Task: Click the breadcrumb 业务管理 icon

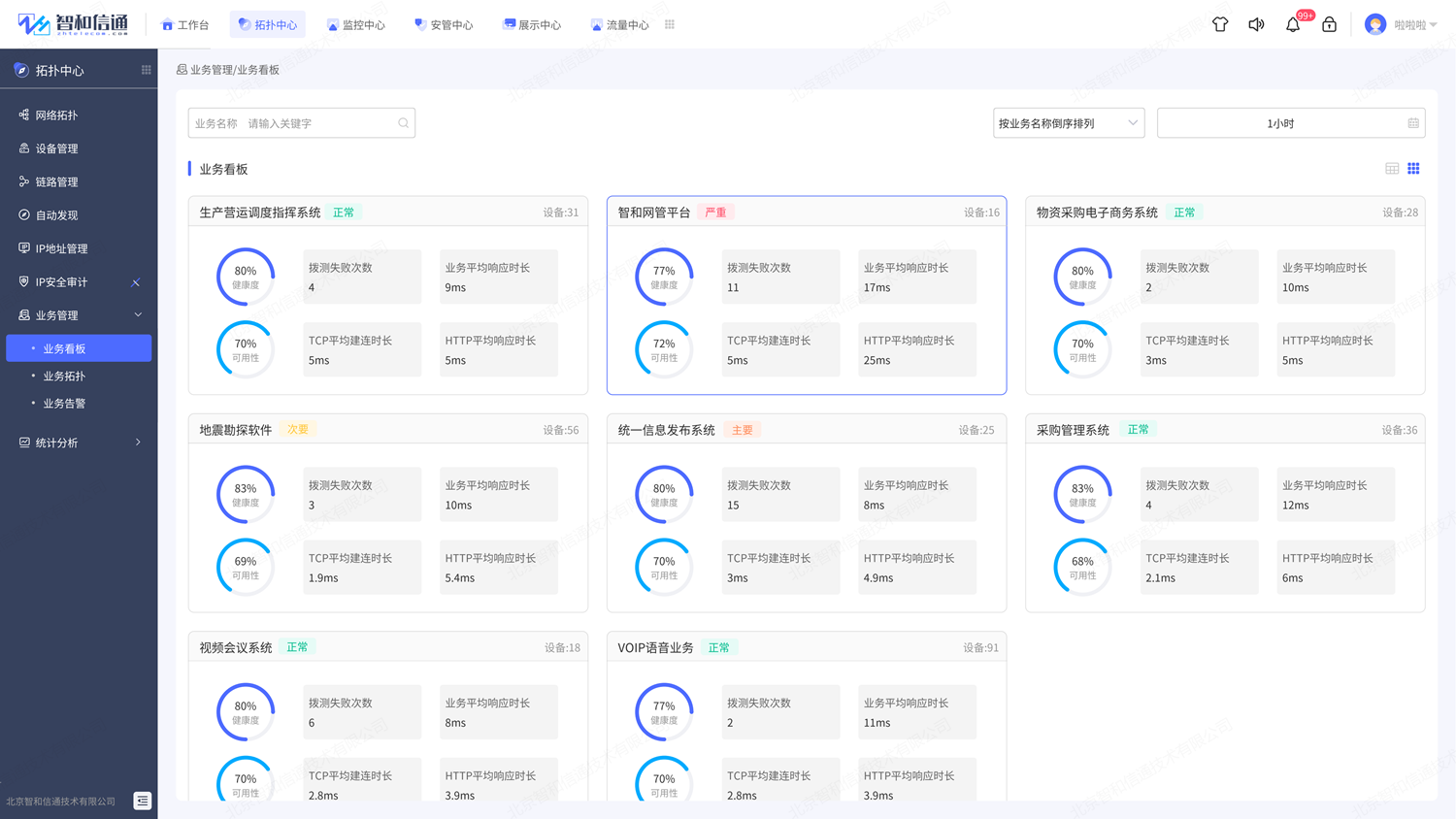Action: 182,70
